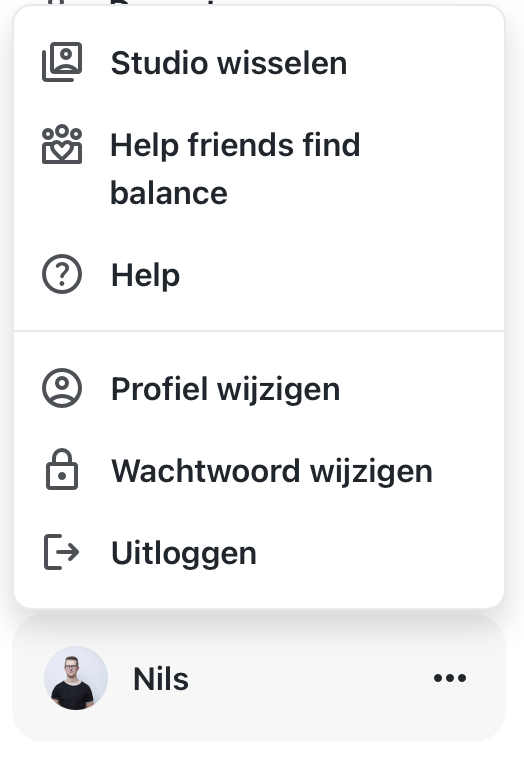Select Profiel wijzigen from the menu
Image resolution: width=524 pixels, height=758 pixels.
pos(259,389)
